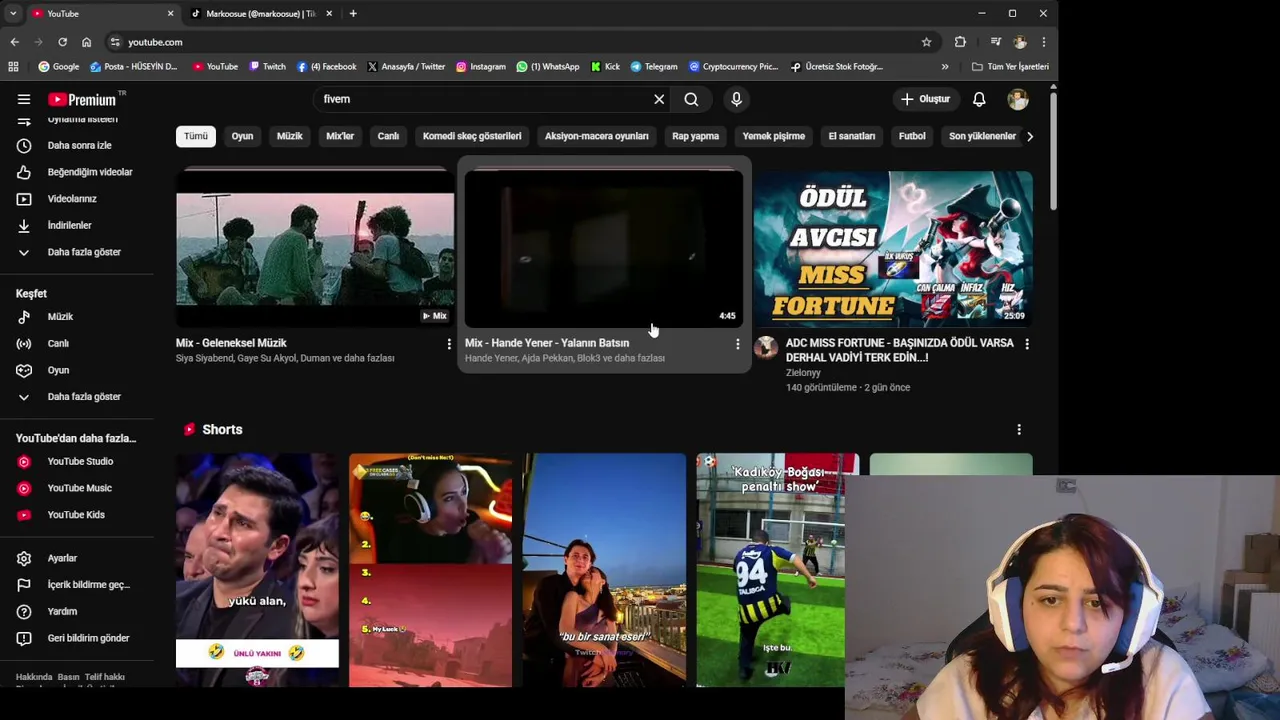Select the Oyun filter chip
Screen dimensions: 1280x720
pyautogui.click(x=243, y=136)
